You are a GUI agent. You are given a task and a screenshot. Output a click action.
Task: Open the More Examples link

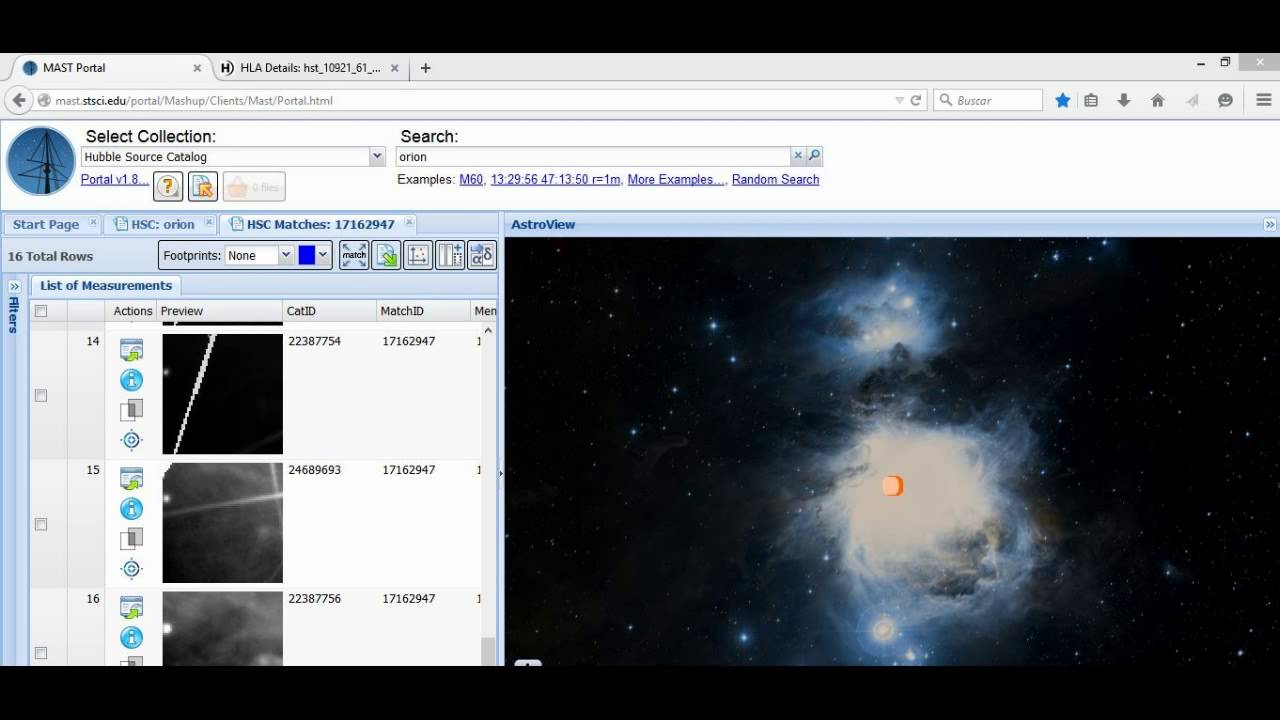pos(676,179)
